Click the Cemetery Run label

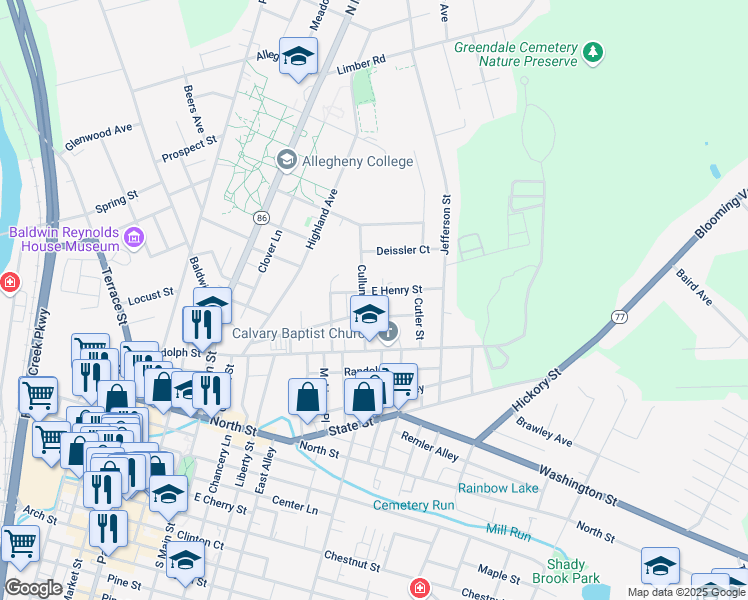click(414, 505)
